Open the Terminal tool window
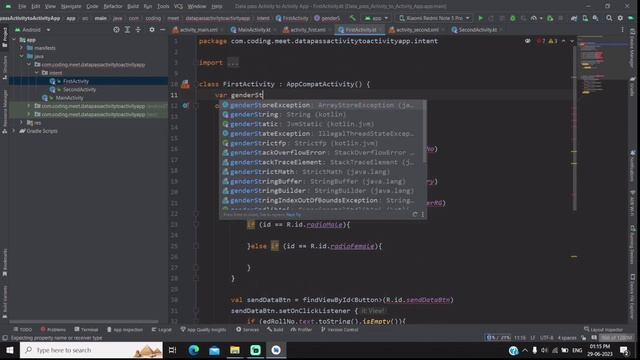The image size is (640, 360). pyautogui.click(x=86, y=329)
